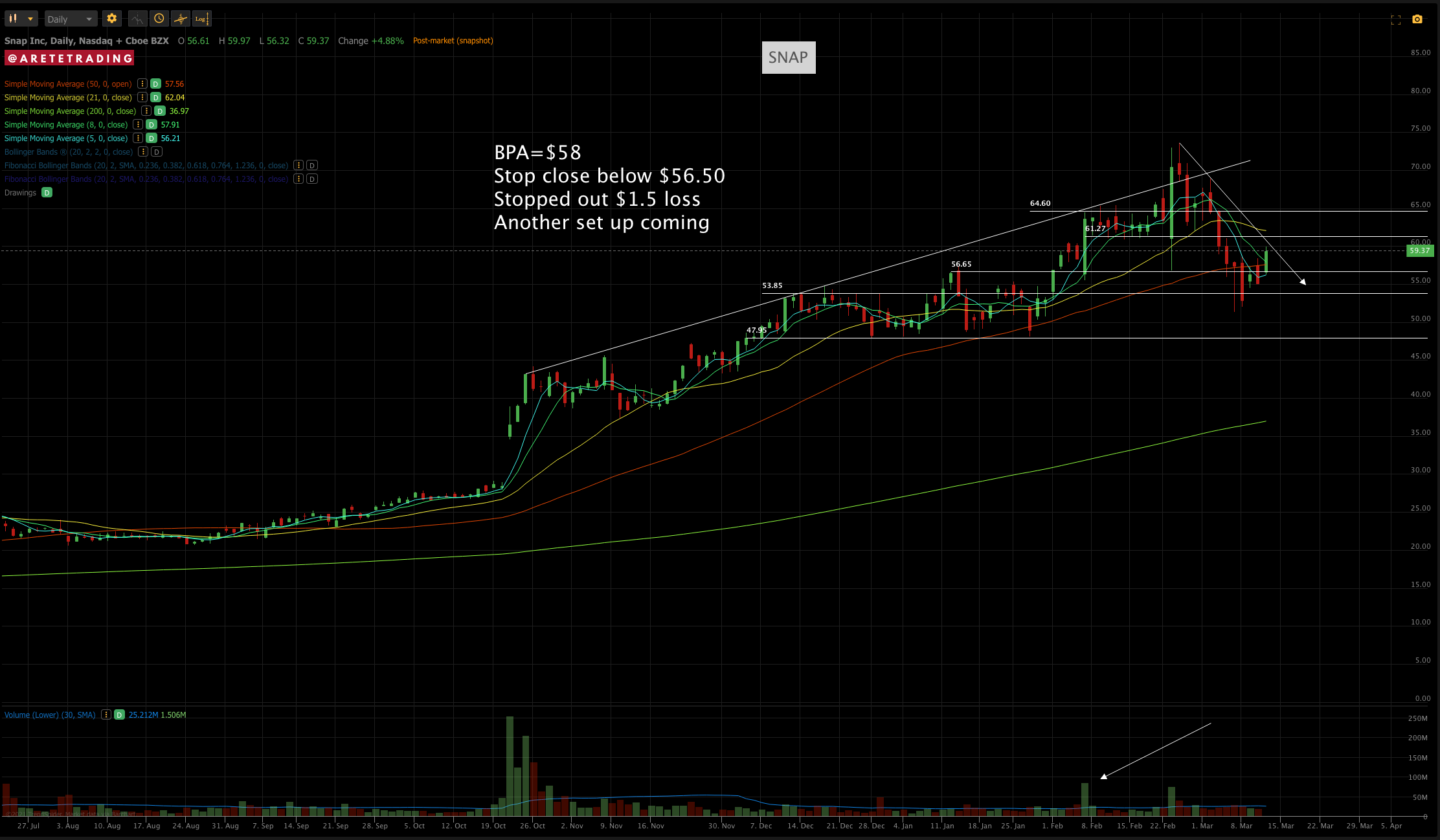Click the 47.95 price level label

[757, 330]
